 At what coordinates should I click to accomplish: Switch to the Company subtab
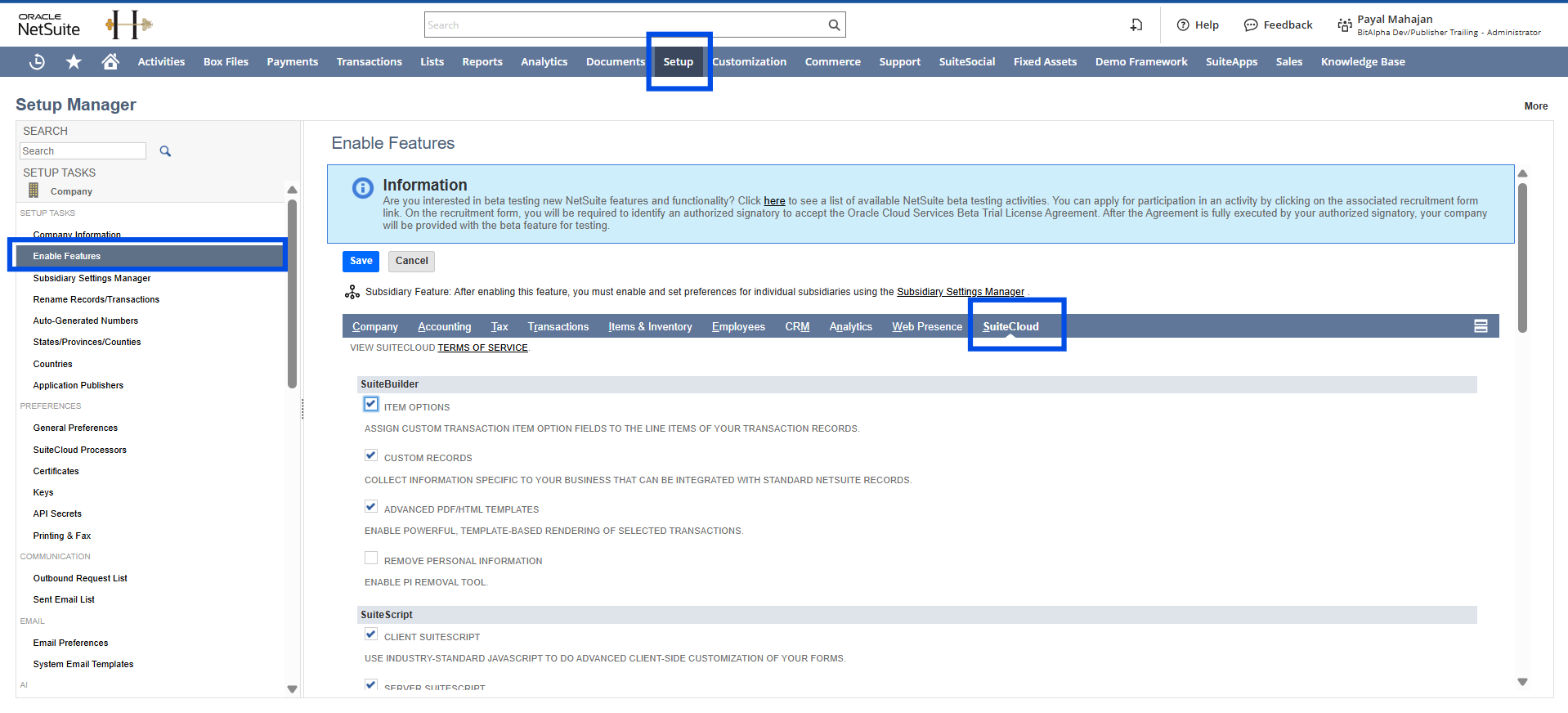coord(375,326)
